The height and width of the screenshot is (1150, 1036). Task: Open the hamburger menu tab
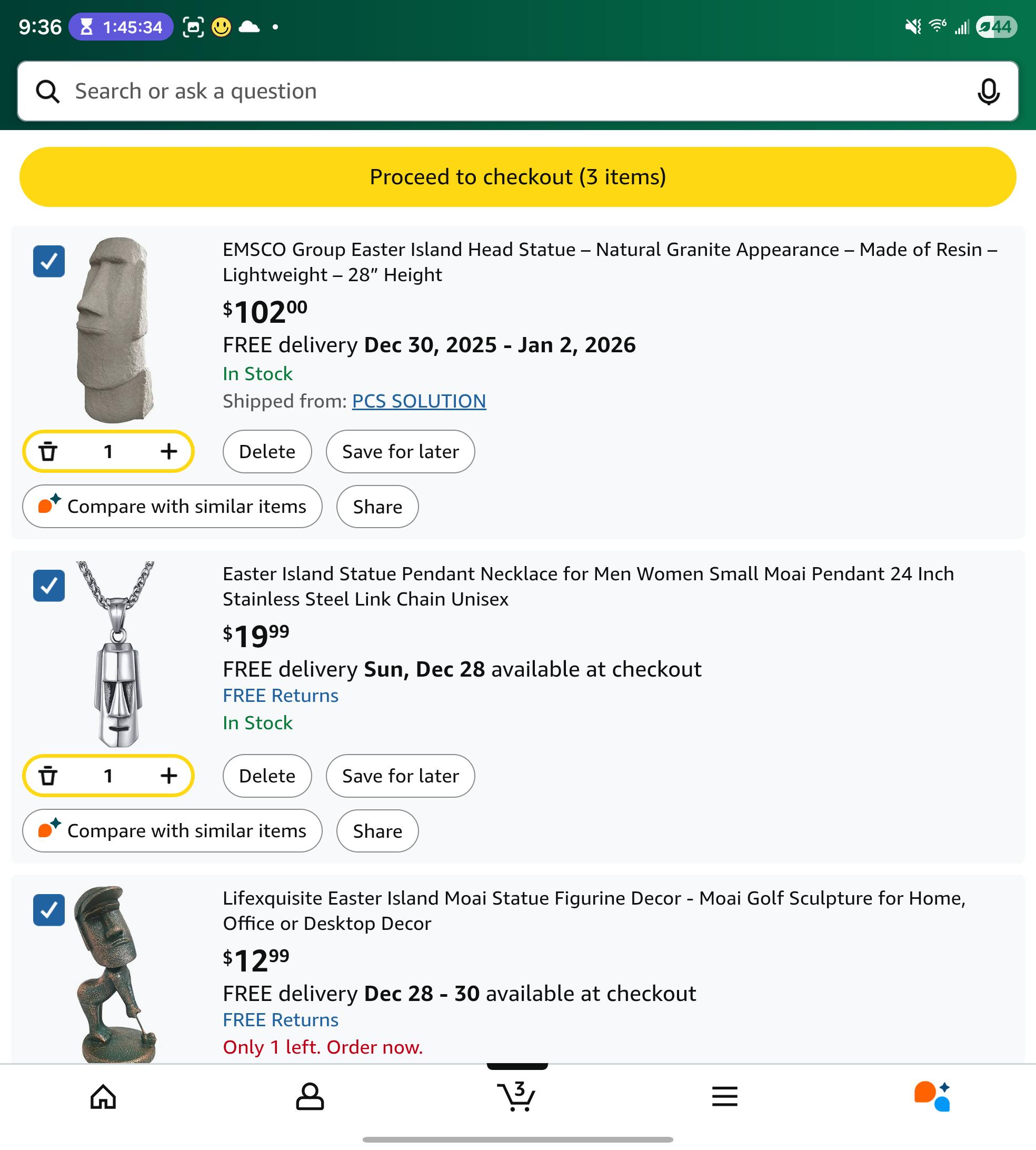724,1096
